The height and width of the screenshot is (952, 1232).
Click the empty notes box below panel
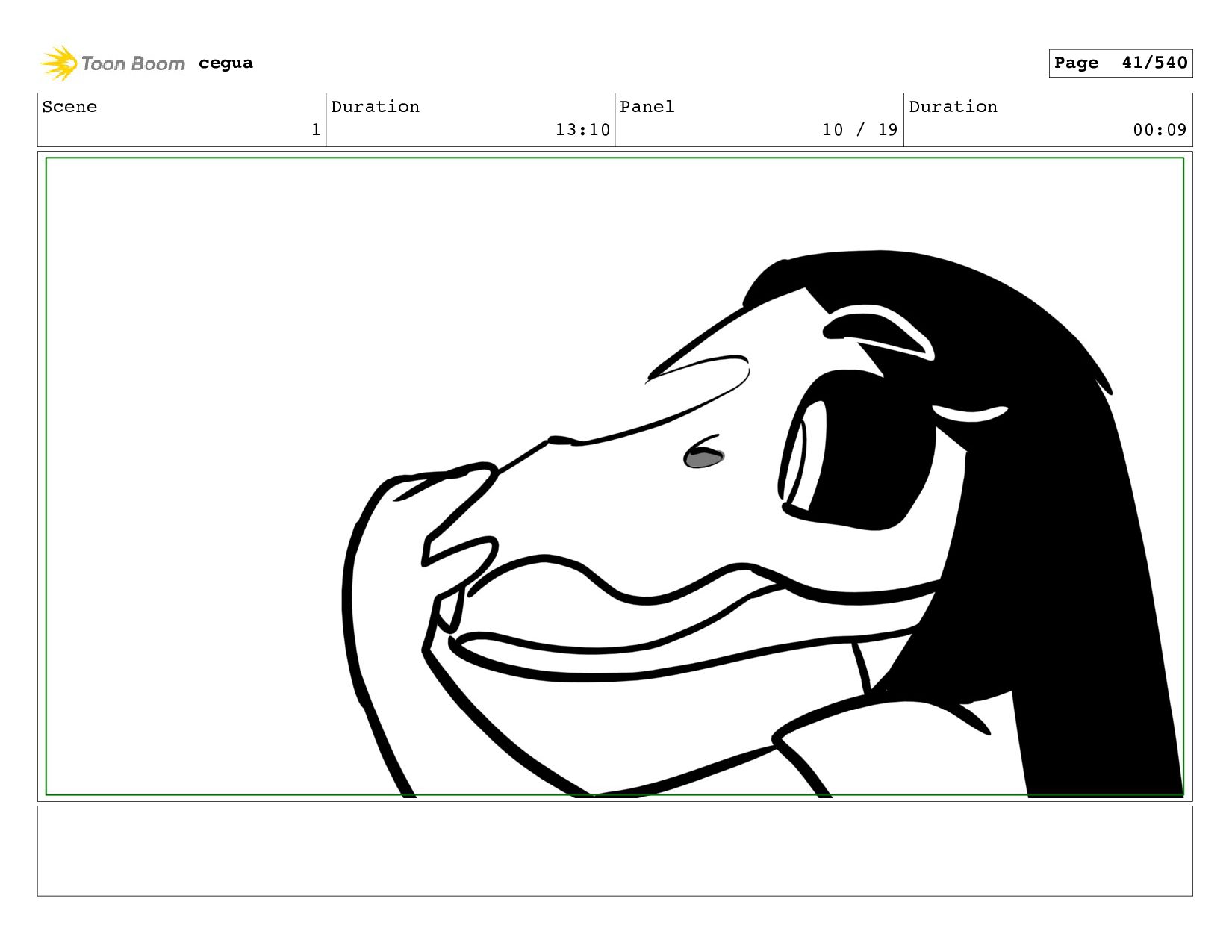pyautogui.click(x=615, y=850)
